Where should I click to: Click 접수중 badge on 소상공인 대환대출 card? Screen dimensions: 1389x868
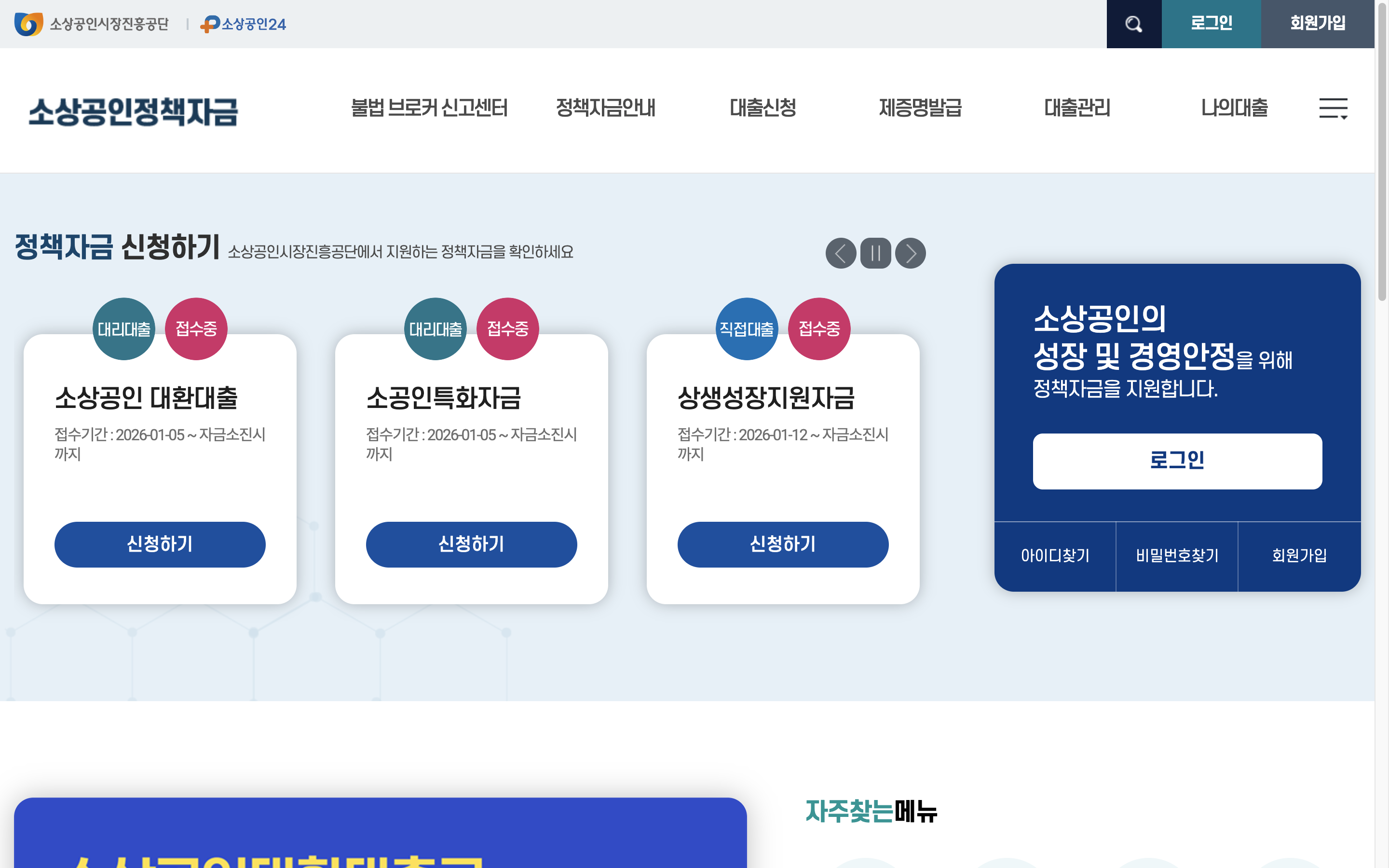coord(196,329)
